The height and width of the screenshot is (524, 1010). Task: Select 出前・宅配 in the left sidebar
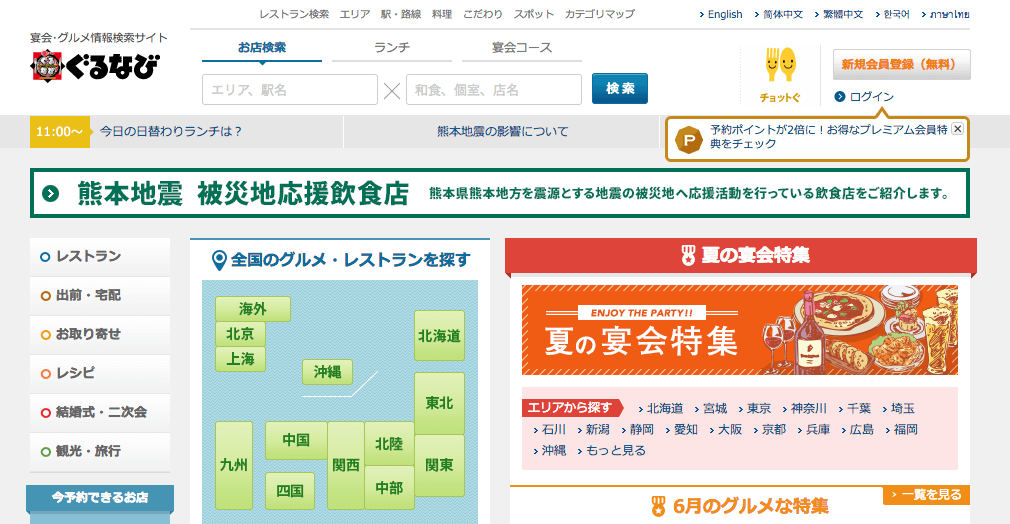click(100, 295)
